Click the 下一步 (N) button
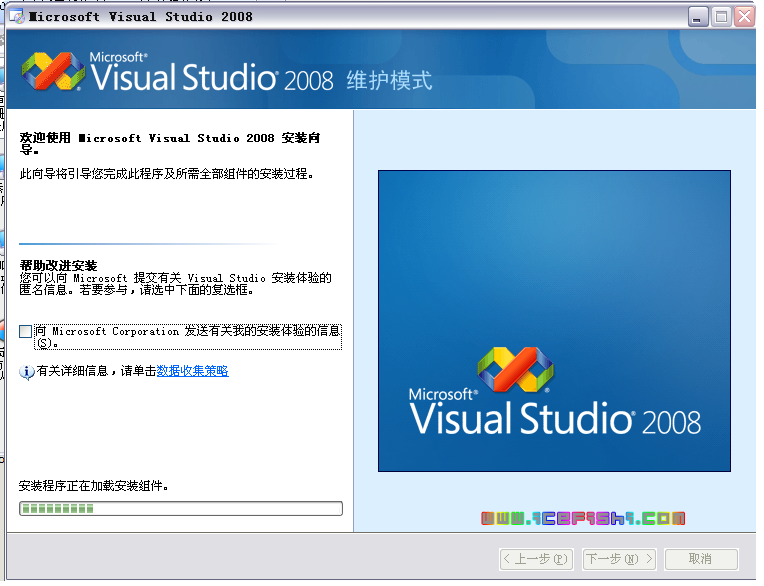The height and width of the screenshot is (586, 764). (x=619, y=559)
